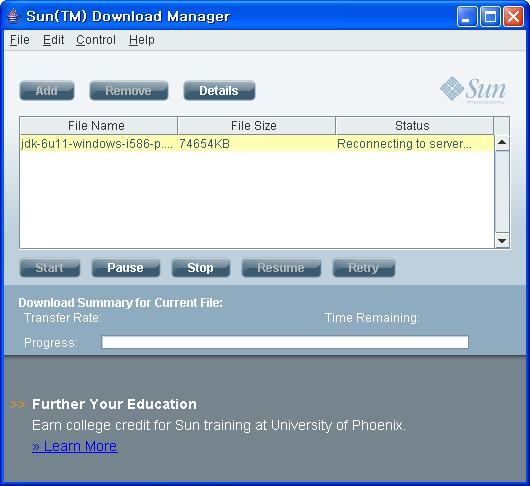Sort by File Size column header

click(256, 126)
